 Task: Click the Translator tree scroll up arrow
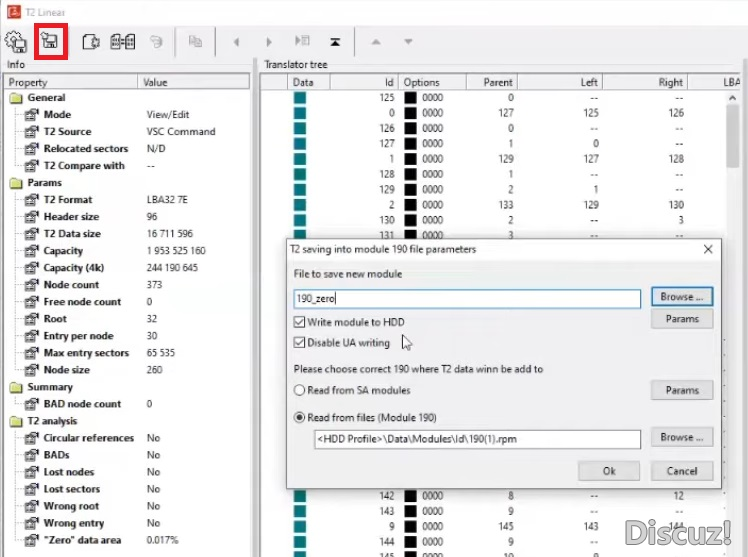tap(732, 98)
